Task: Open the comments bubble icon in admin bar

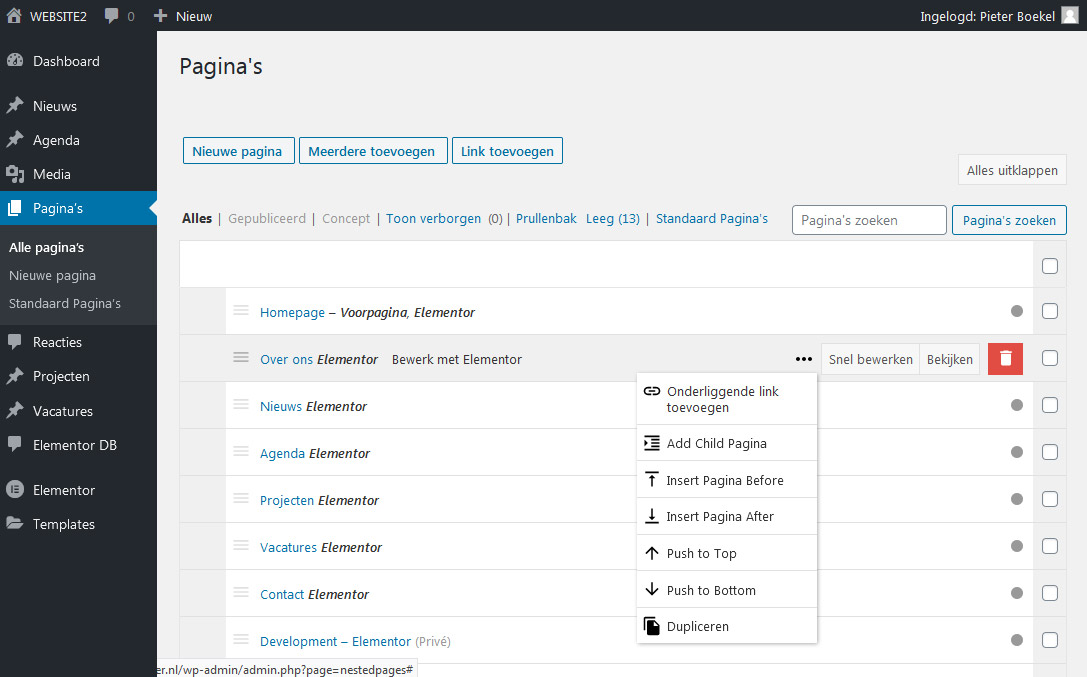Action: (x=113, y=16)
